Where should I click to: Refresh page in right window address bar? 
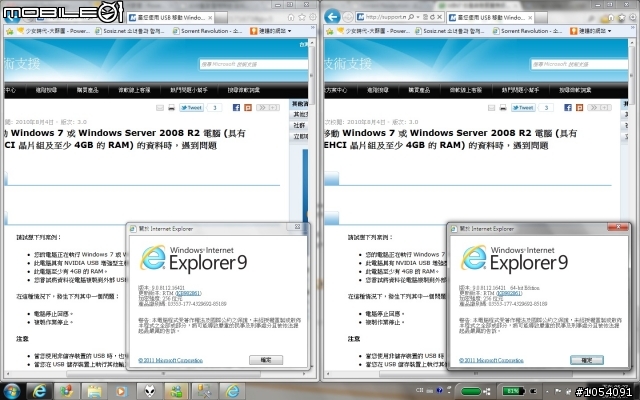pos(432,17)
